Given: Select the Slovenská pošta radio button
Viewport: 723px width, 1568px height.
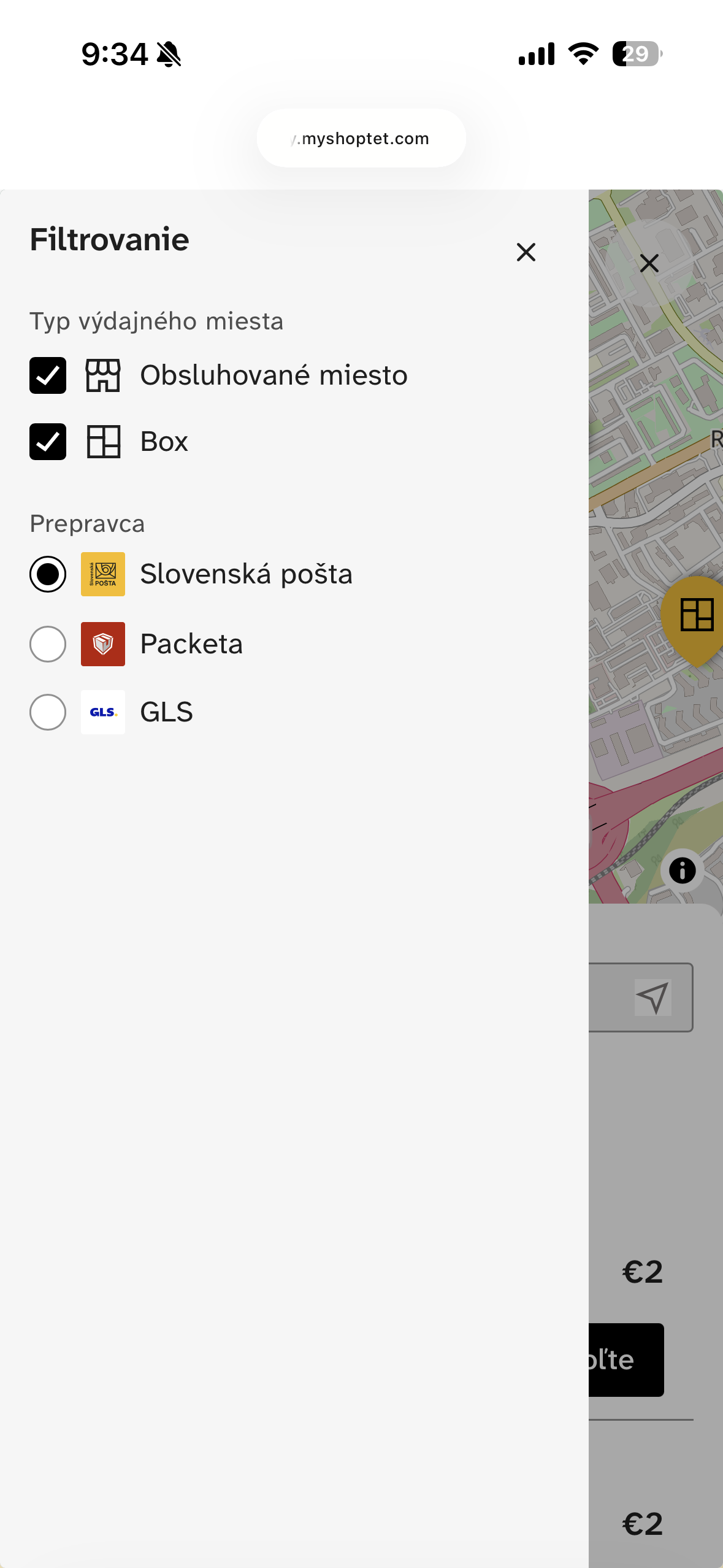Looking at the screenshot, I should [48, 574].
